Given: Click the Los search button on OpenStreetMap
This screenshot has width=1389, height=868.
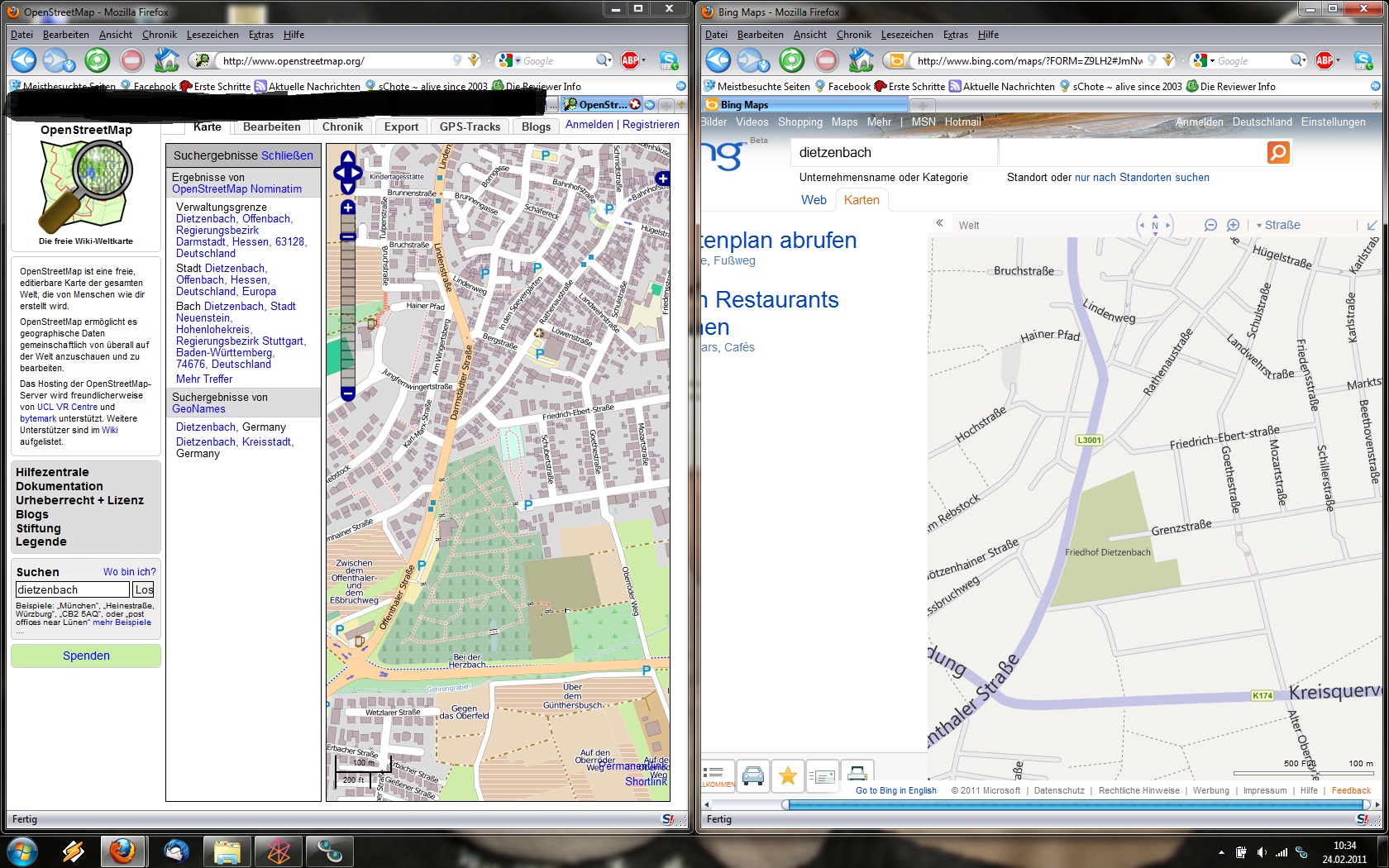Looking at the screenshot, I should pyautogui.click(x=144, y=589).
